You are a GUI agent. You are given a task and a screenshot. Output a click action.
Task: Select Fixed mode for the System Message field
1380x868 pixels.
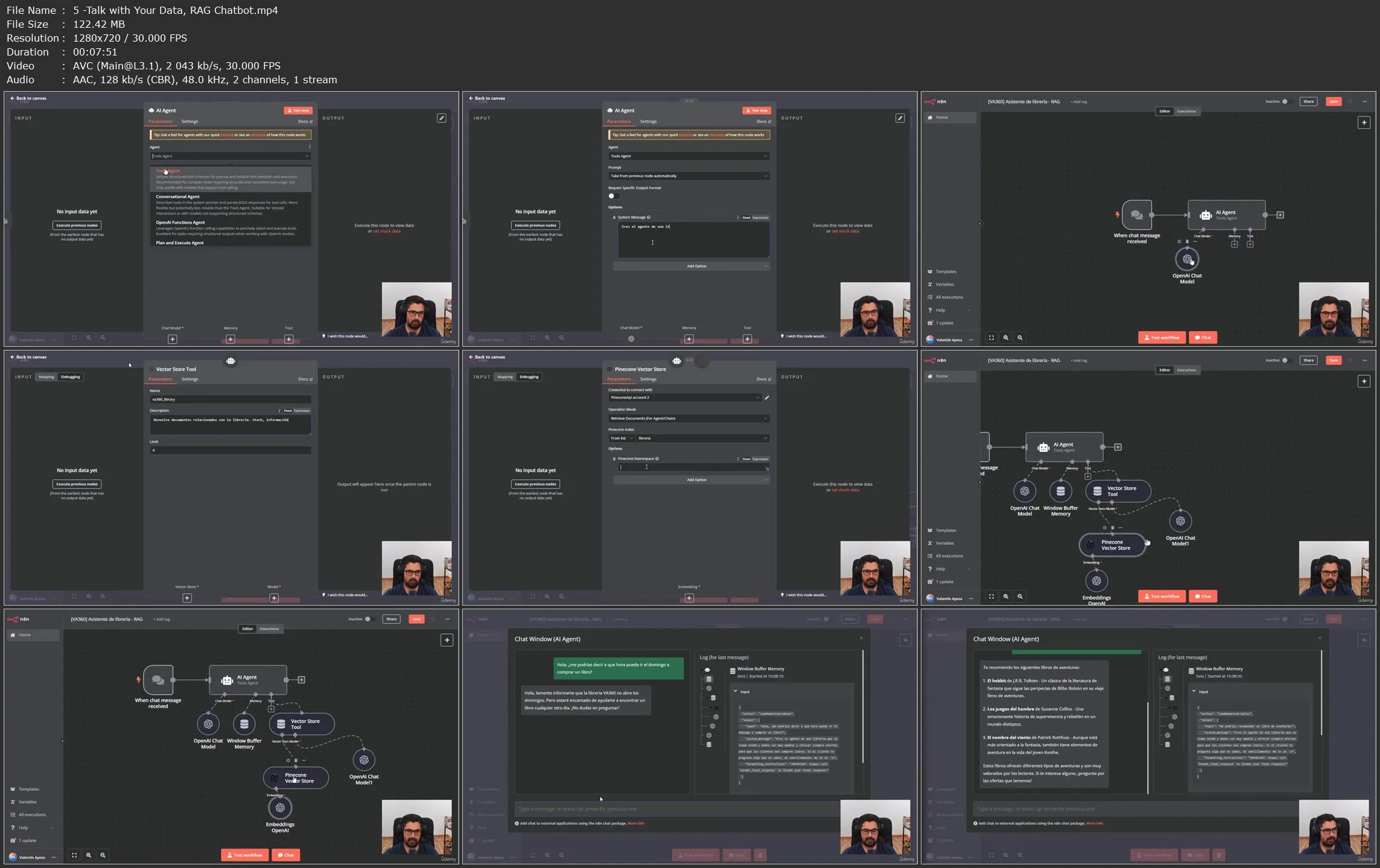pyautogui.click(x=746, y=217)
